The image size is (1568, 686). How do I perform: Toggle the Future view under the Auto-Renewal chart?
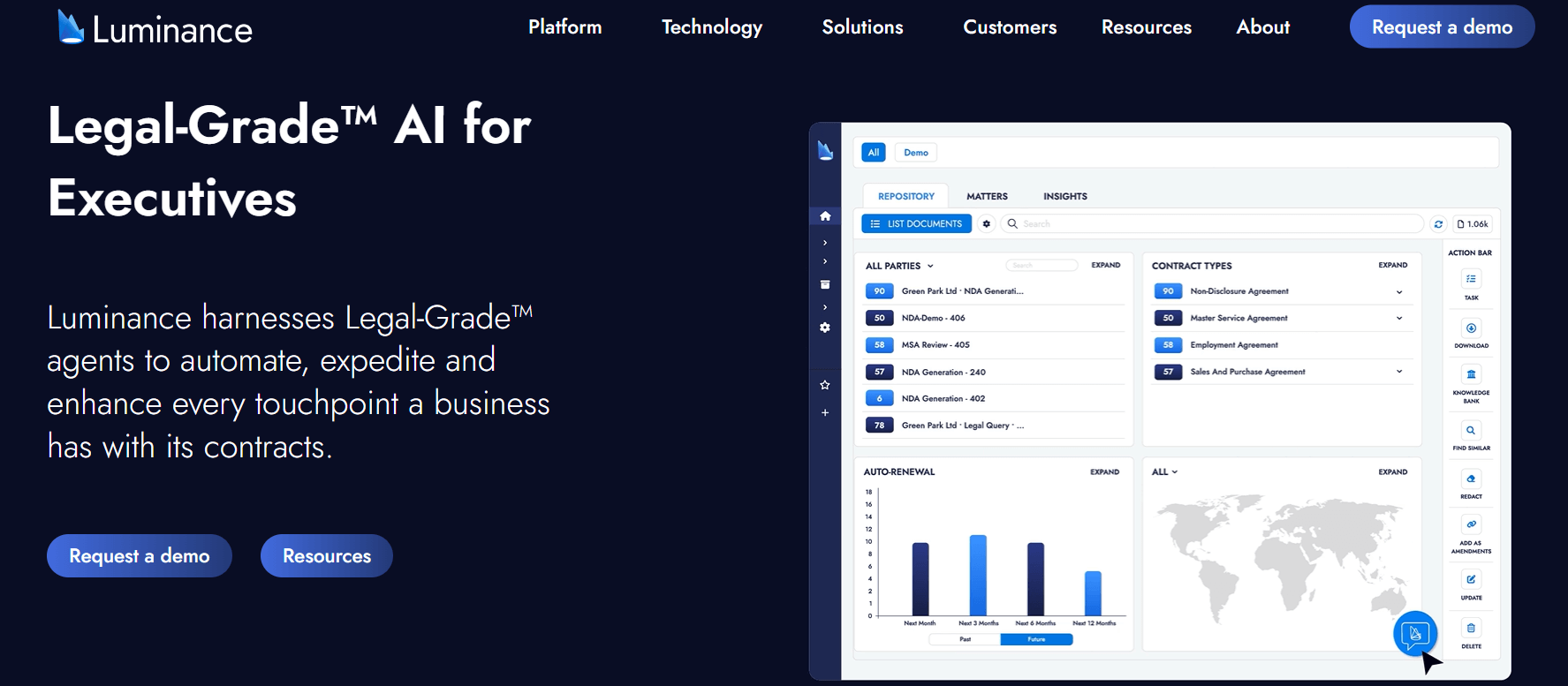(1036, 639)
